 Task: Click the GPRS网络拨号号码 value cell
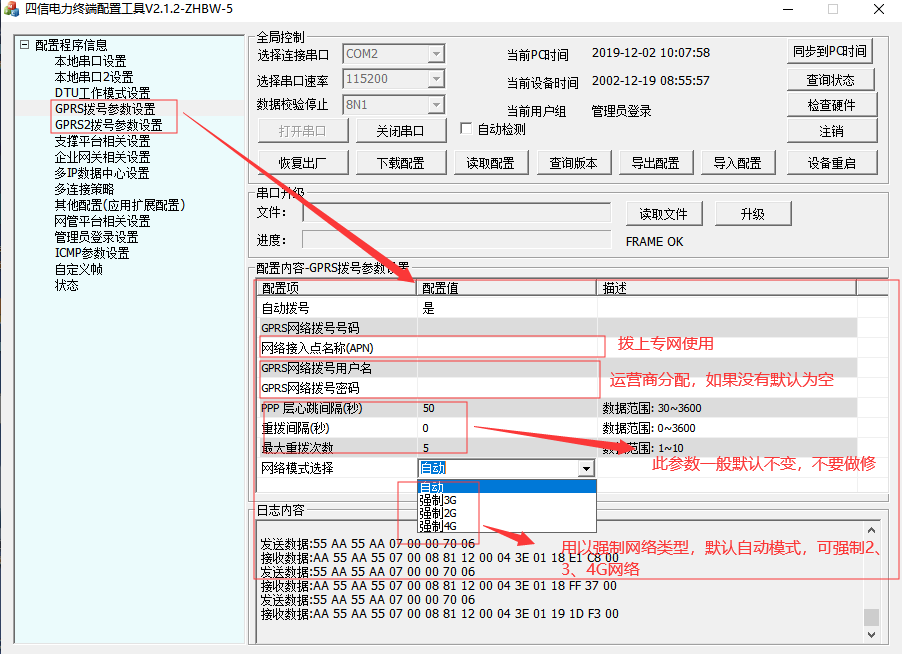[507, 328]
